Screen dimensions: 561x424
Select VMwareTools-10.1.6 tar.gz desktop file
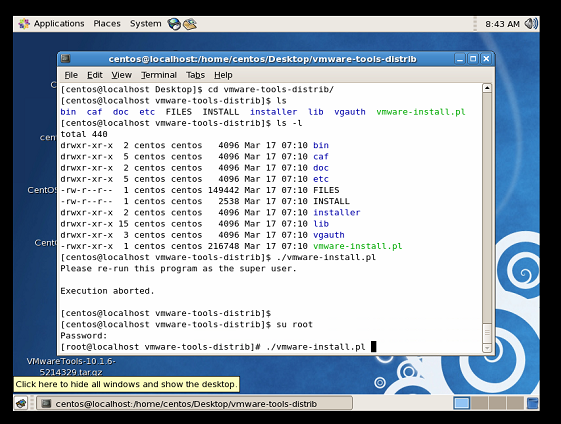(x=71, y=366)
